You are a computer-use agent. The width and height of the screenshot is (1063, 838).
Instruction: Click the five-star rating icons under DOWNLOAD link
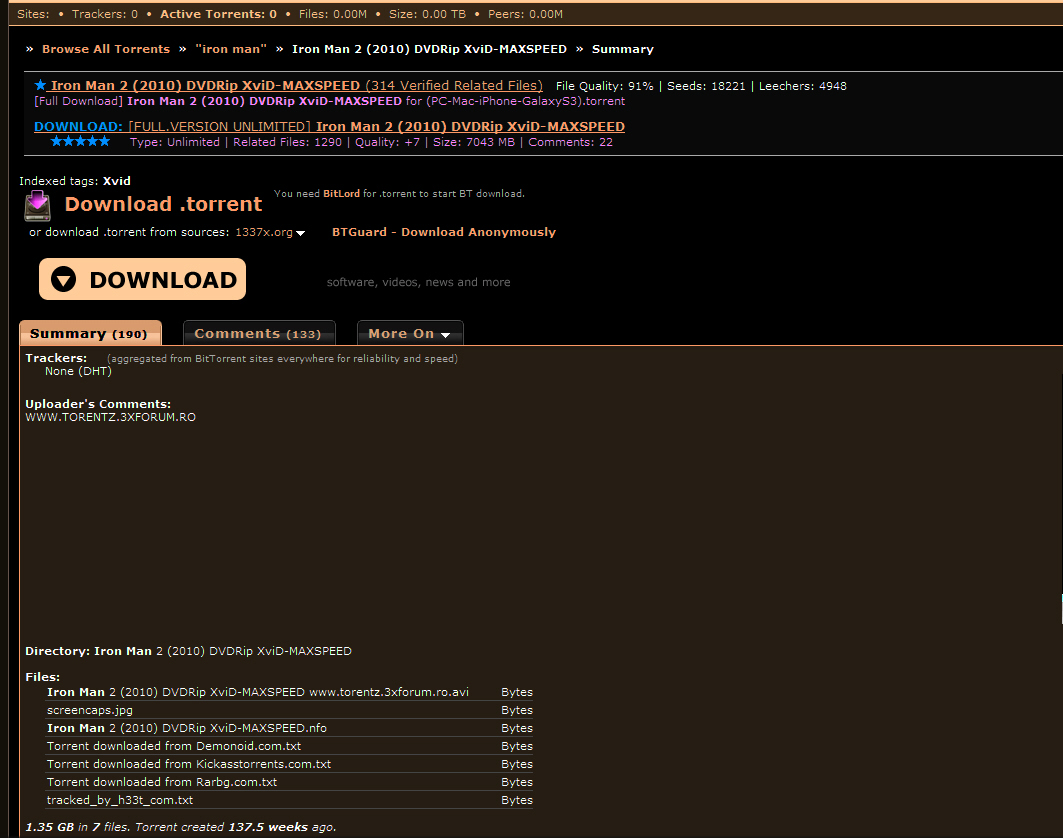pyautogui.click(x=80, y=141)
